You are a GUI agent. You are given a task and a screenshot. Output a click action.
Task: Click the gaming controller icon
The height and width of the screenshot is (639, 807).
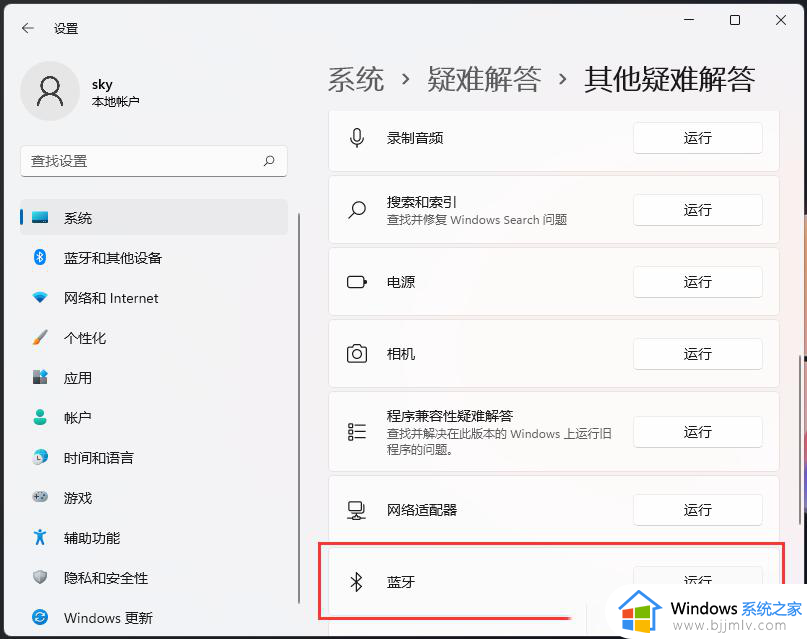tap(40, 497)
